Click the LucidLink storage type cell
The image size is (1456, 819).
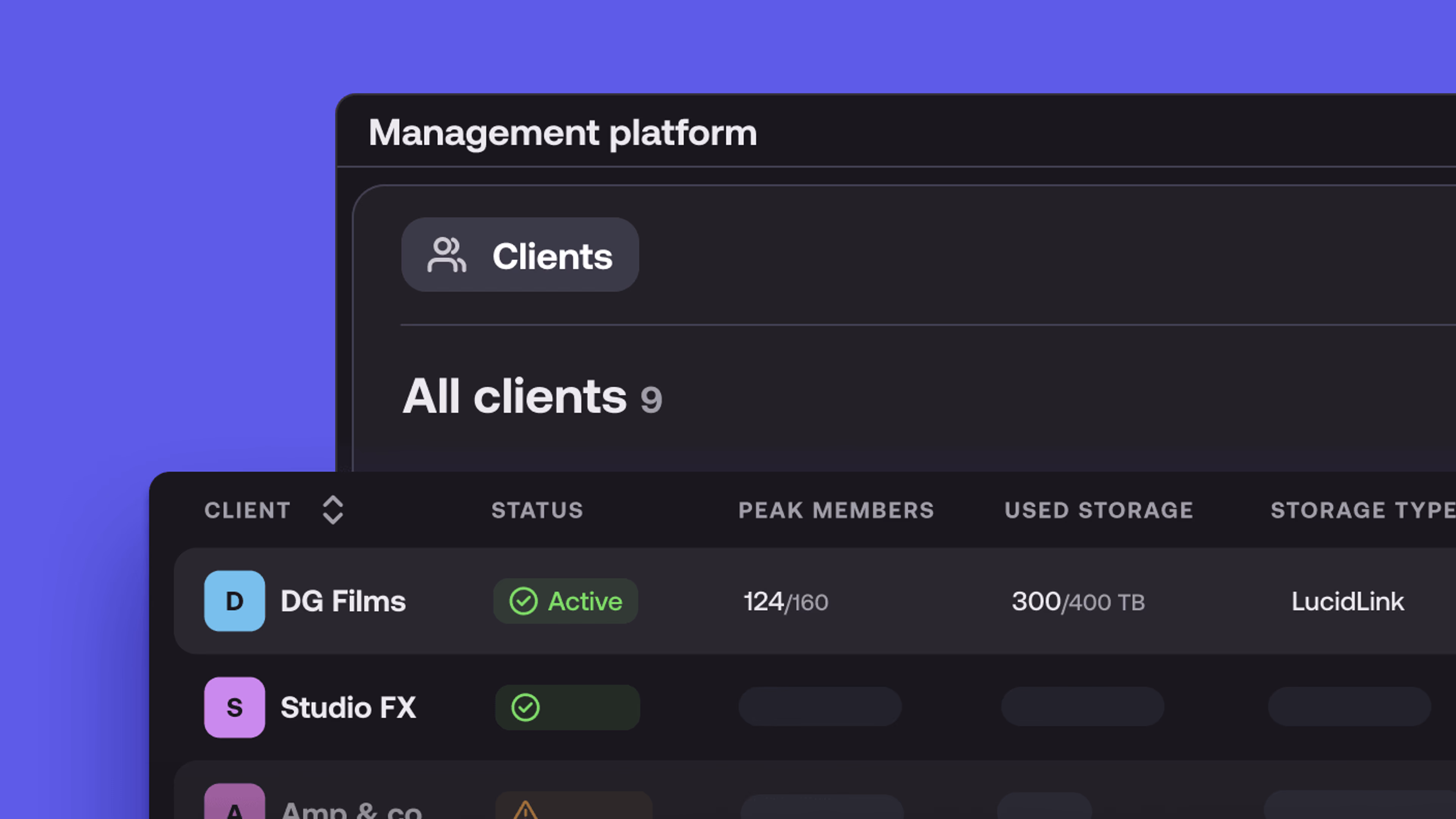click(1348, 601)
